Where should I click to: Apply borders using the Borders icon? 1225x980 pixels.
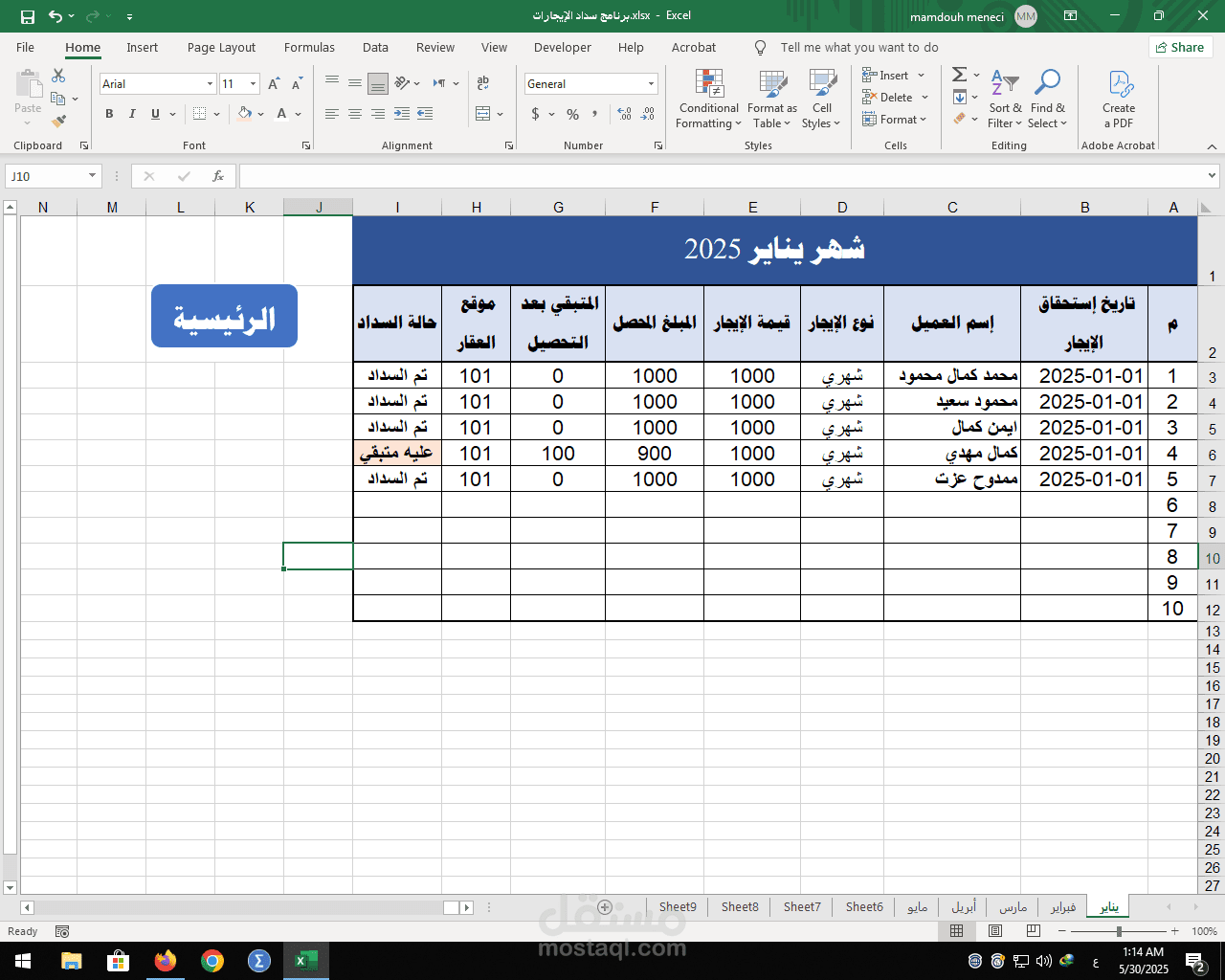tap(199, 114)
